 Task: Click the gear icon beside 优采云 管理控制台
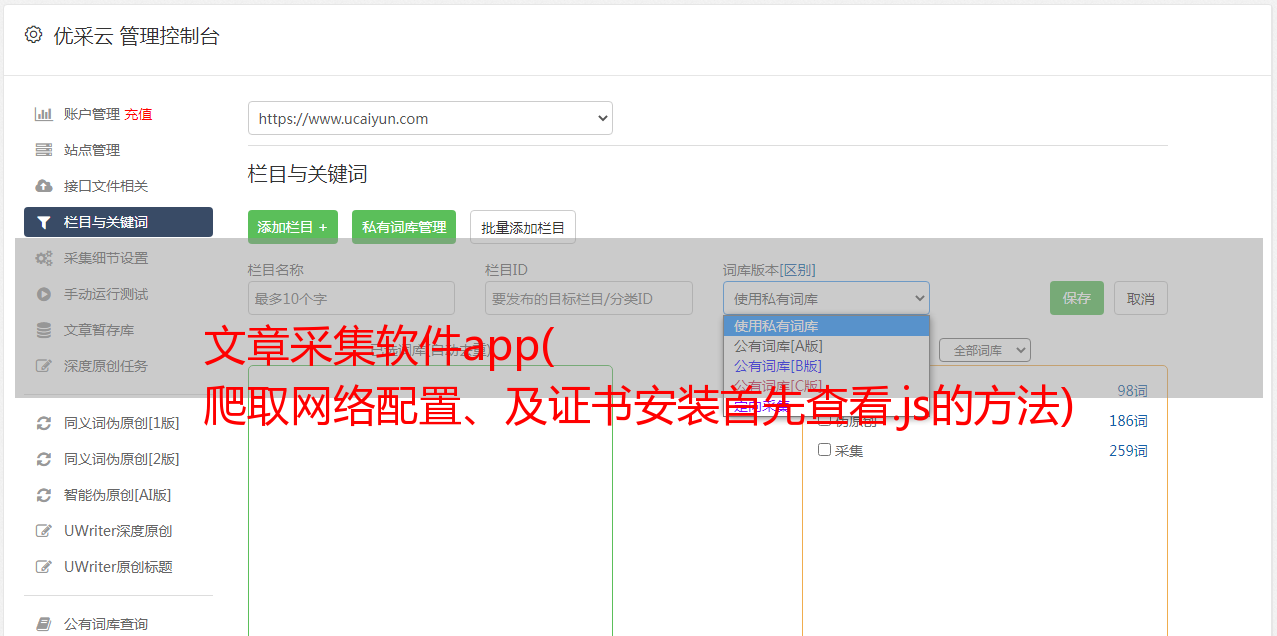click(x=33, y=35)
